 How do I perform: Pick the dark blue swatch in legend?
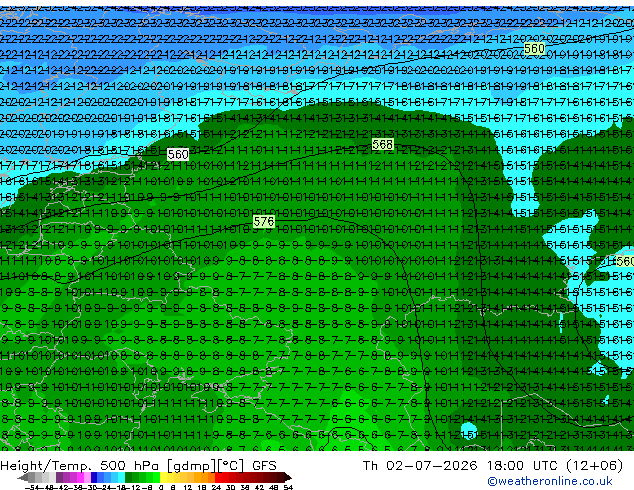[x=94, y=477]
